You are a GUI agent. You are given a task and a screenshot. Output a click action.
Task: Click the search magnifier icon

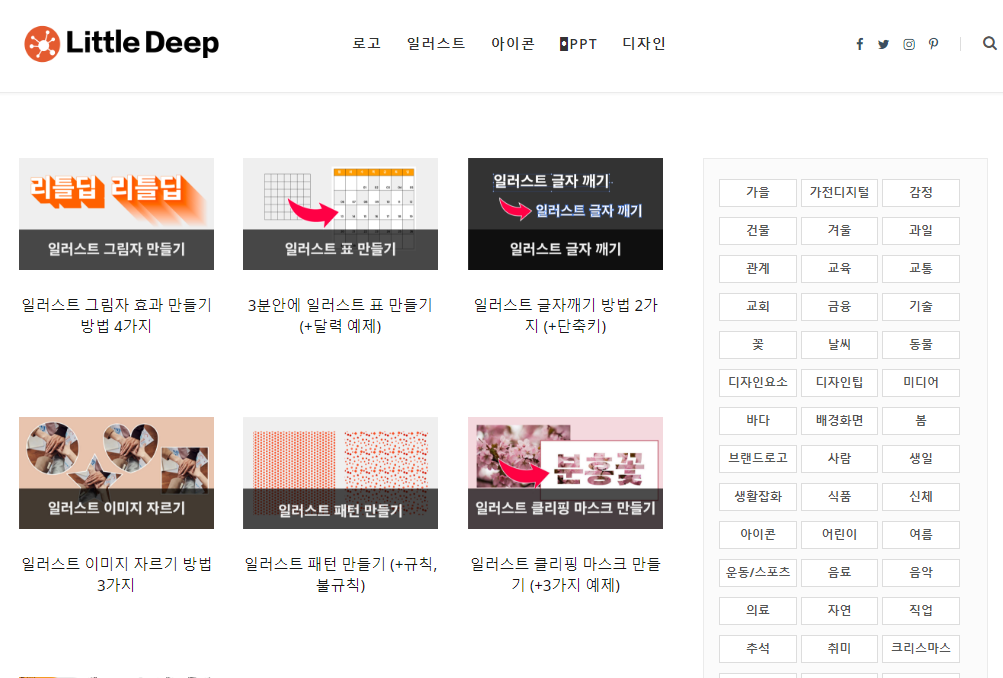click(x=989, y=44)
